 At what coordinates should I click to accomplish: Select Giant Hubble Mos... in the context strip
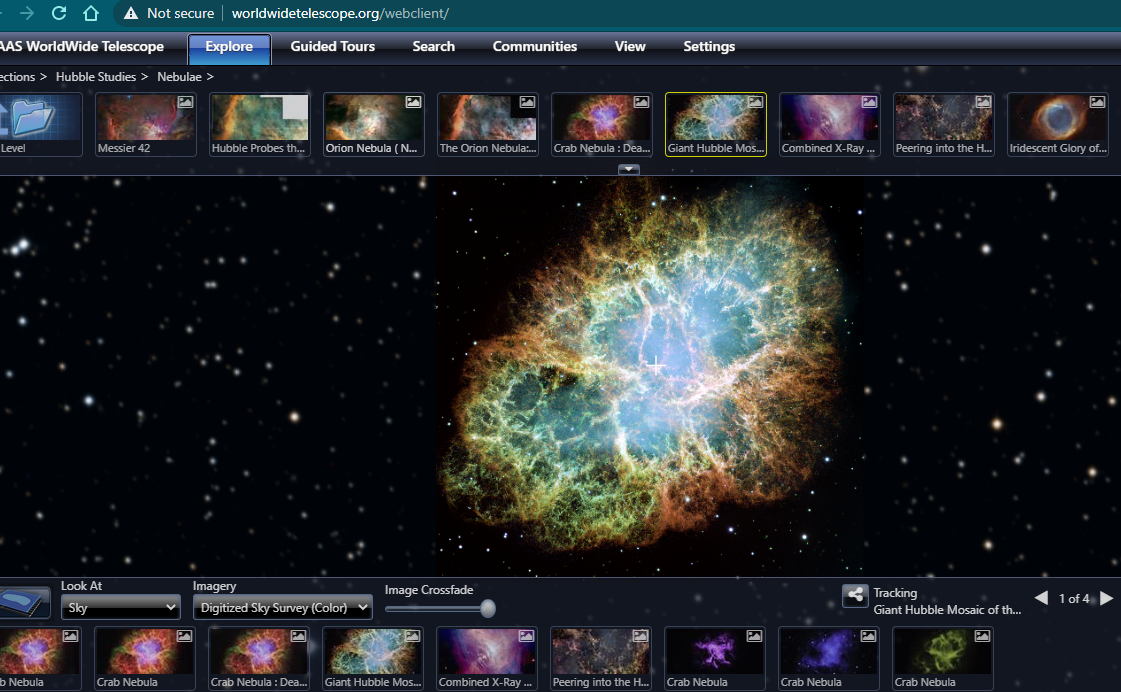click(372, 658)
